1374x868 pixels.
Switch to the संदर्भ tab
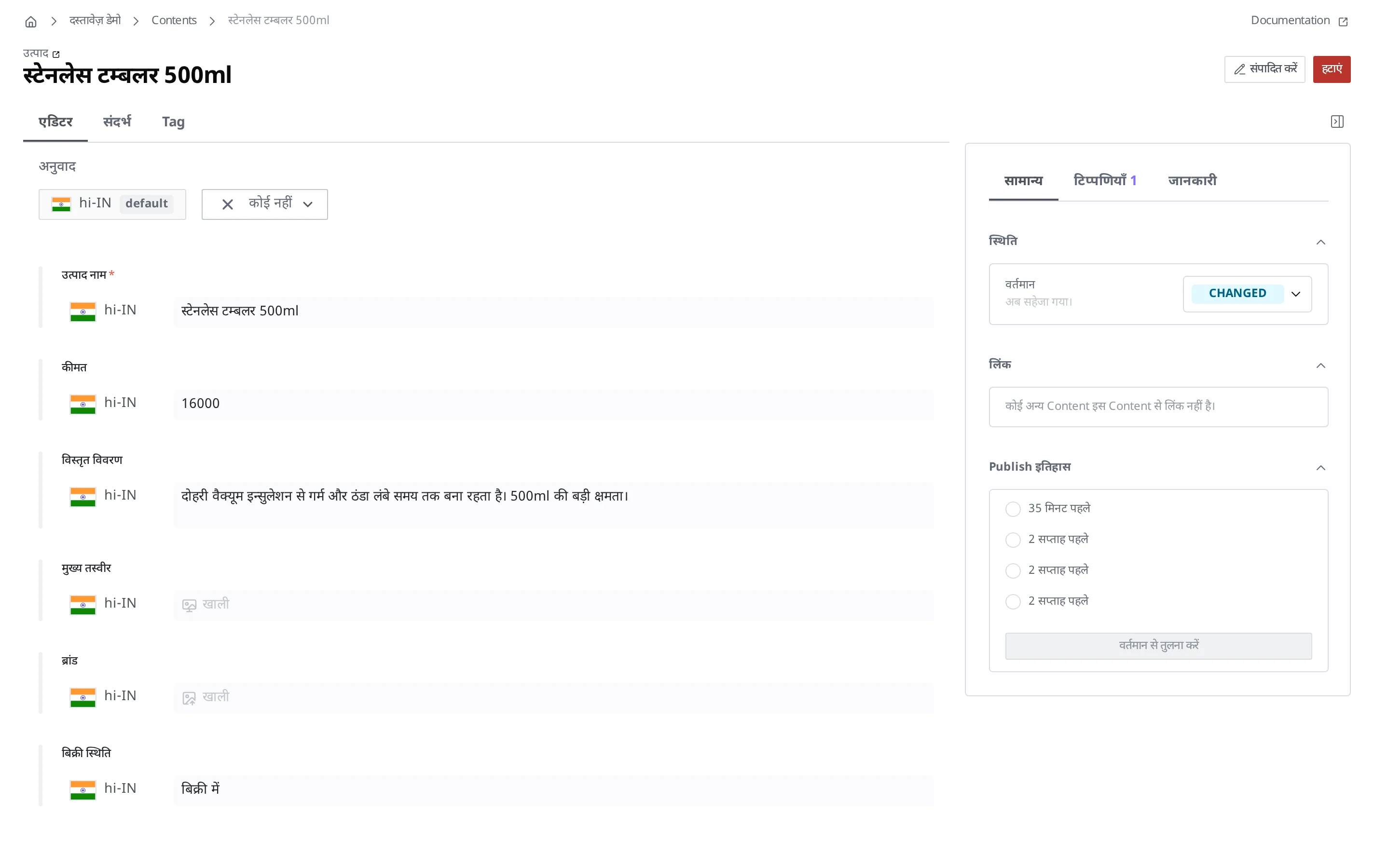117,122
